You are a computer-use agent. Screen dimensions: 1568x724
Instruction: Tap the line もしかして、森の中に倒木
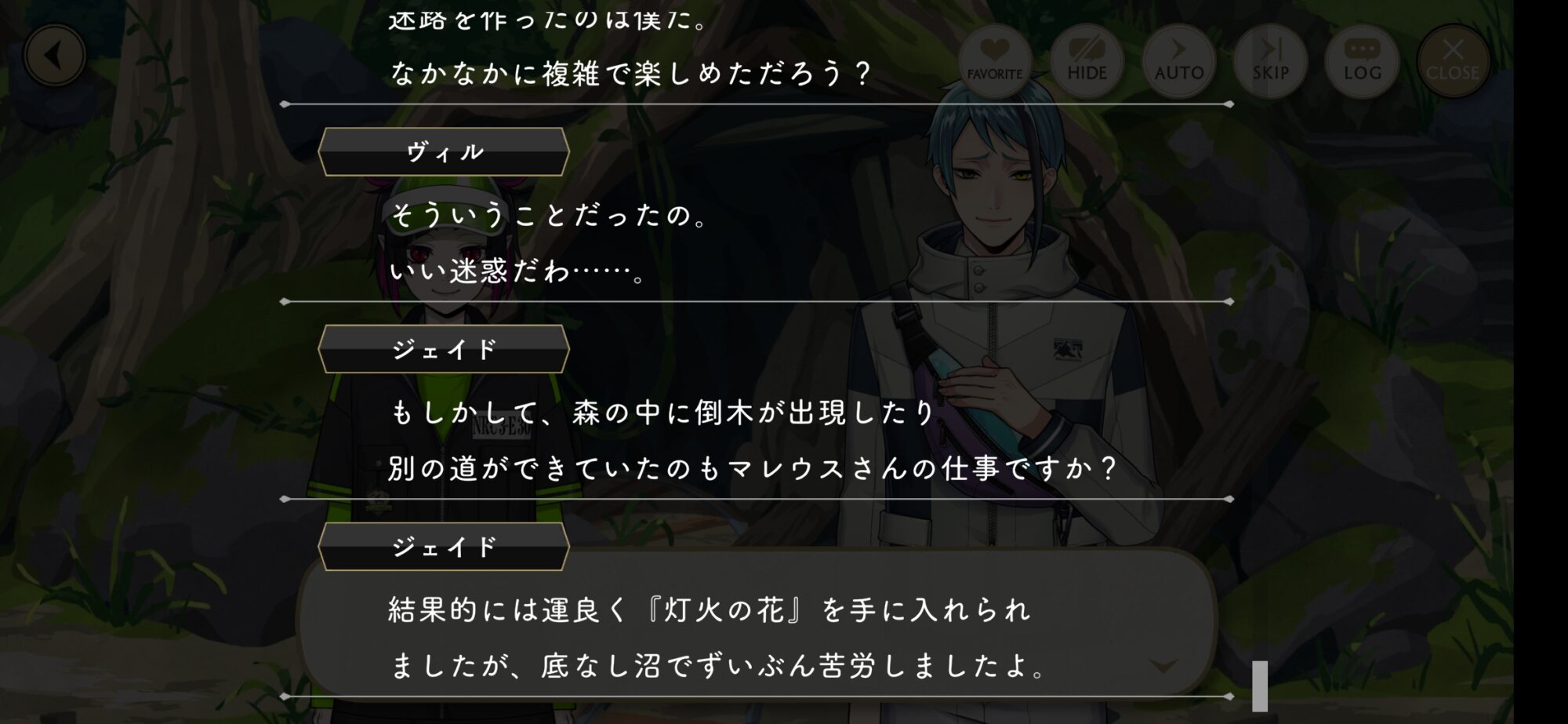(662, 413)
